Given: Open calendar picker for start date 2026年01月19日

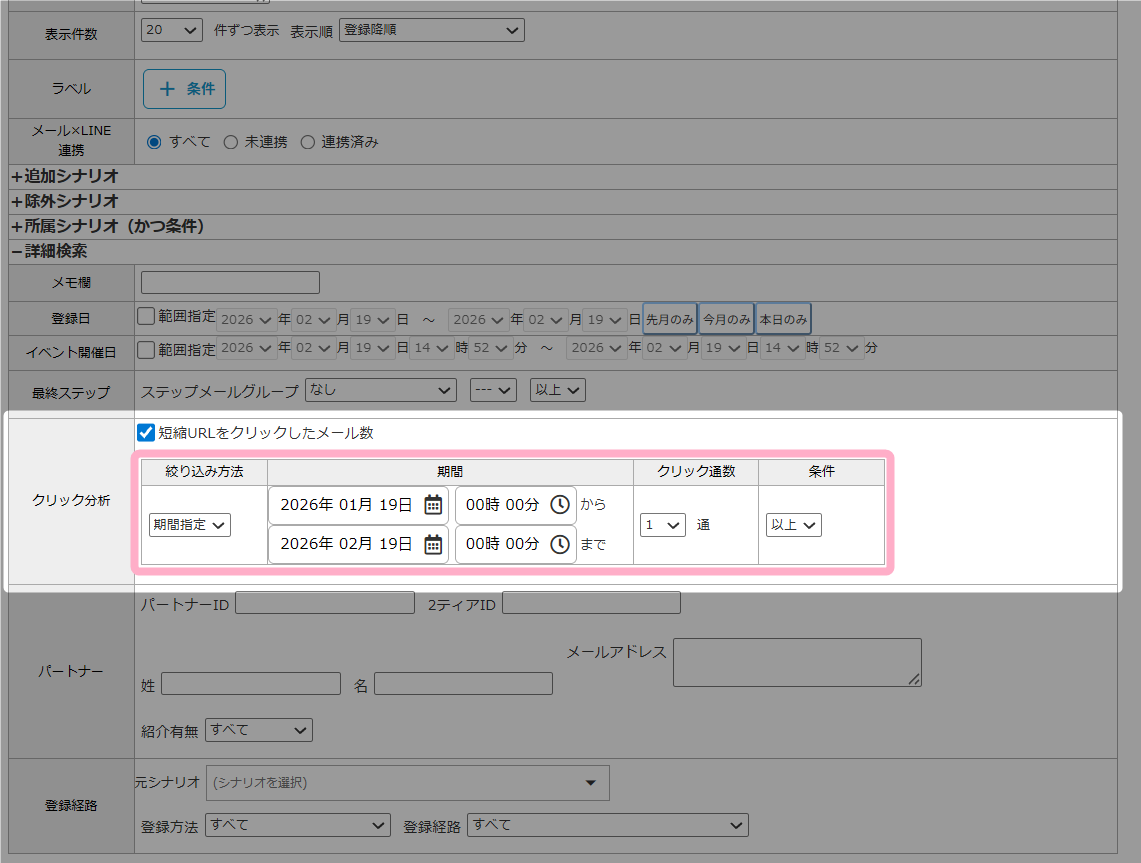Looking at the screenshot, I should [x=432, y=505].
